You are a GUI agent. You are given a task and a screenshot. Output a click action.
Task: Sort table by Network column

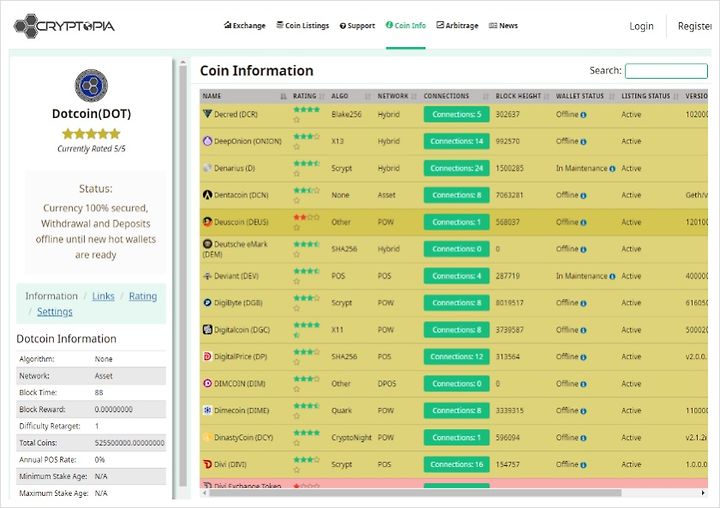pyautogui.click(x=397, y=96)
